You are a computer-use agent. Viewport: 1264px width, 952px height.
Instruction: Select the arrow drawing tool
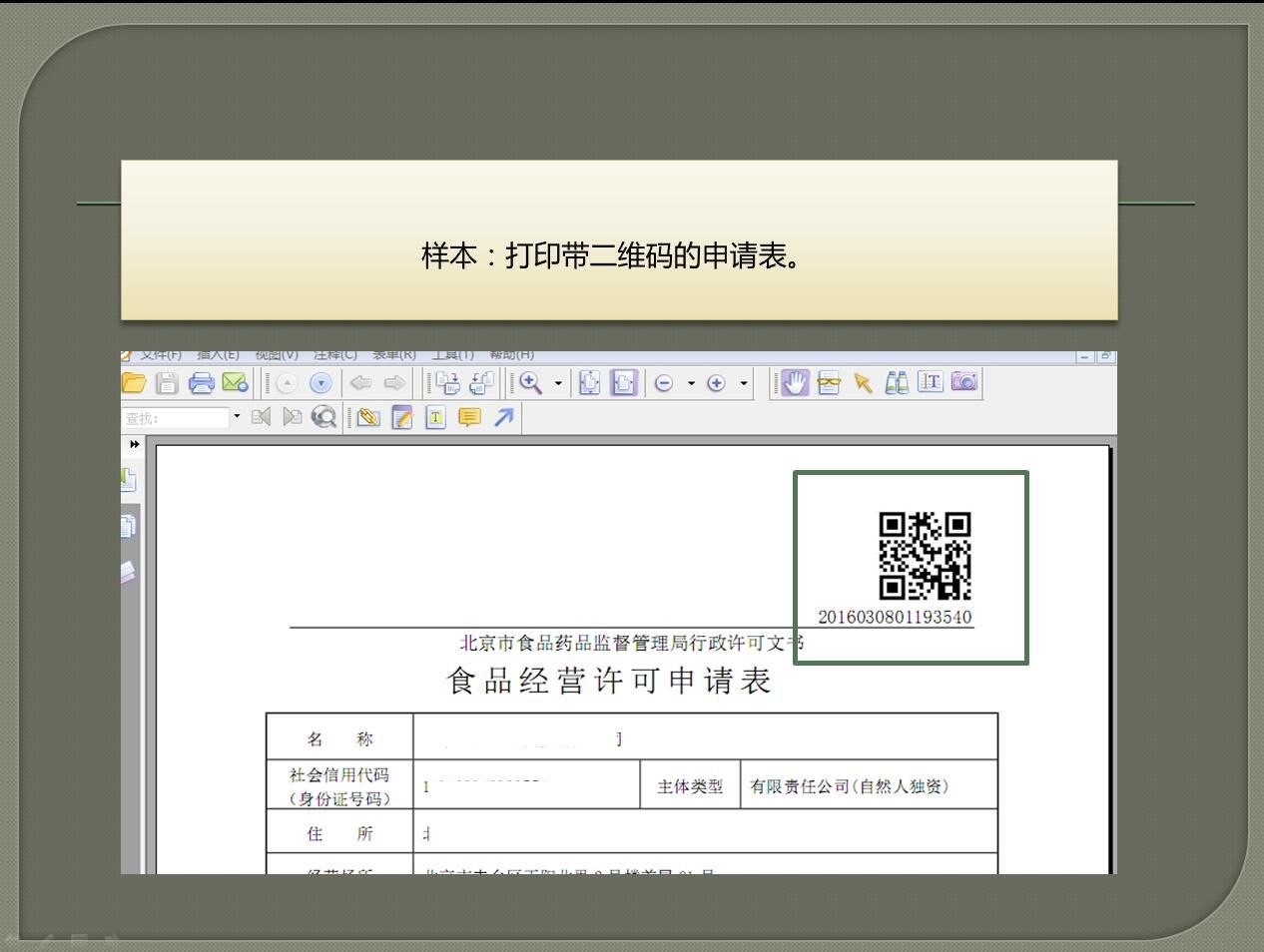coord(503,417)
